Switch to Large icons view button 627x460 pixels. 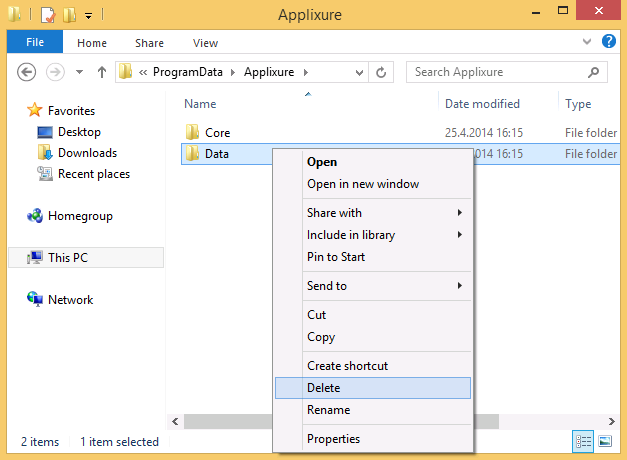coord(605,442)
